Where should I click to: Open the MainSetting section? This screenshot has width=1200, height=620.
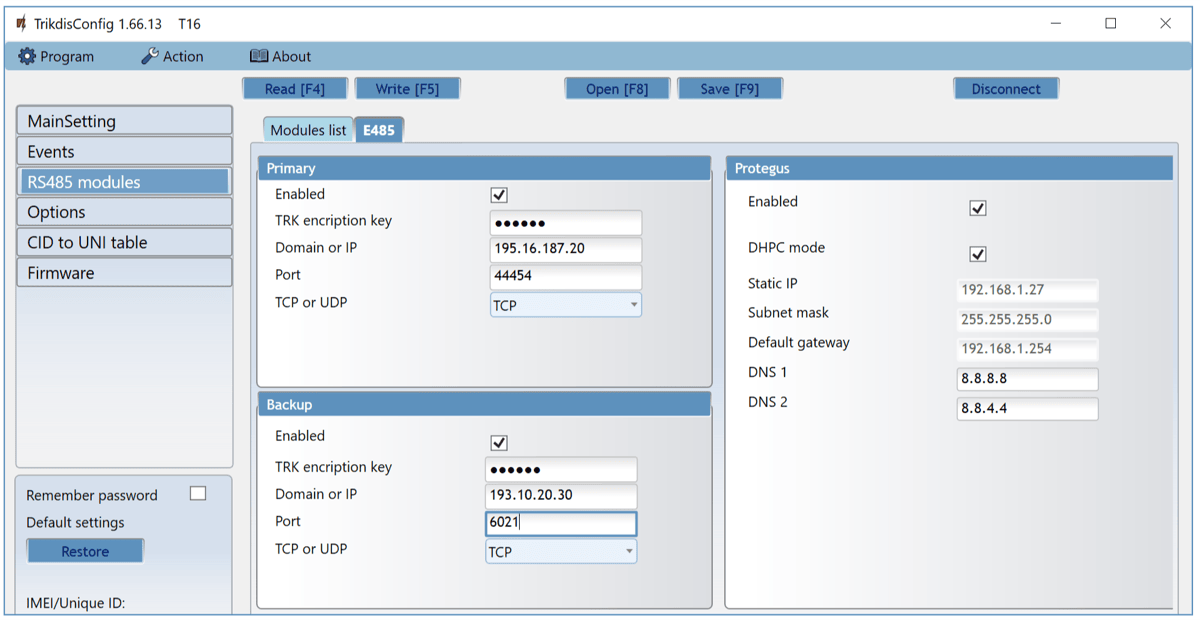124,121
